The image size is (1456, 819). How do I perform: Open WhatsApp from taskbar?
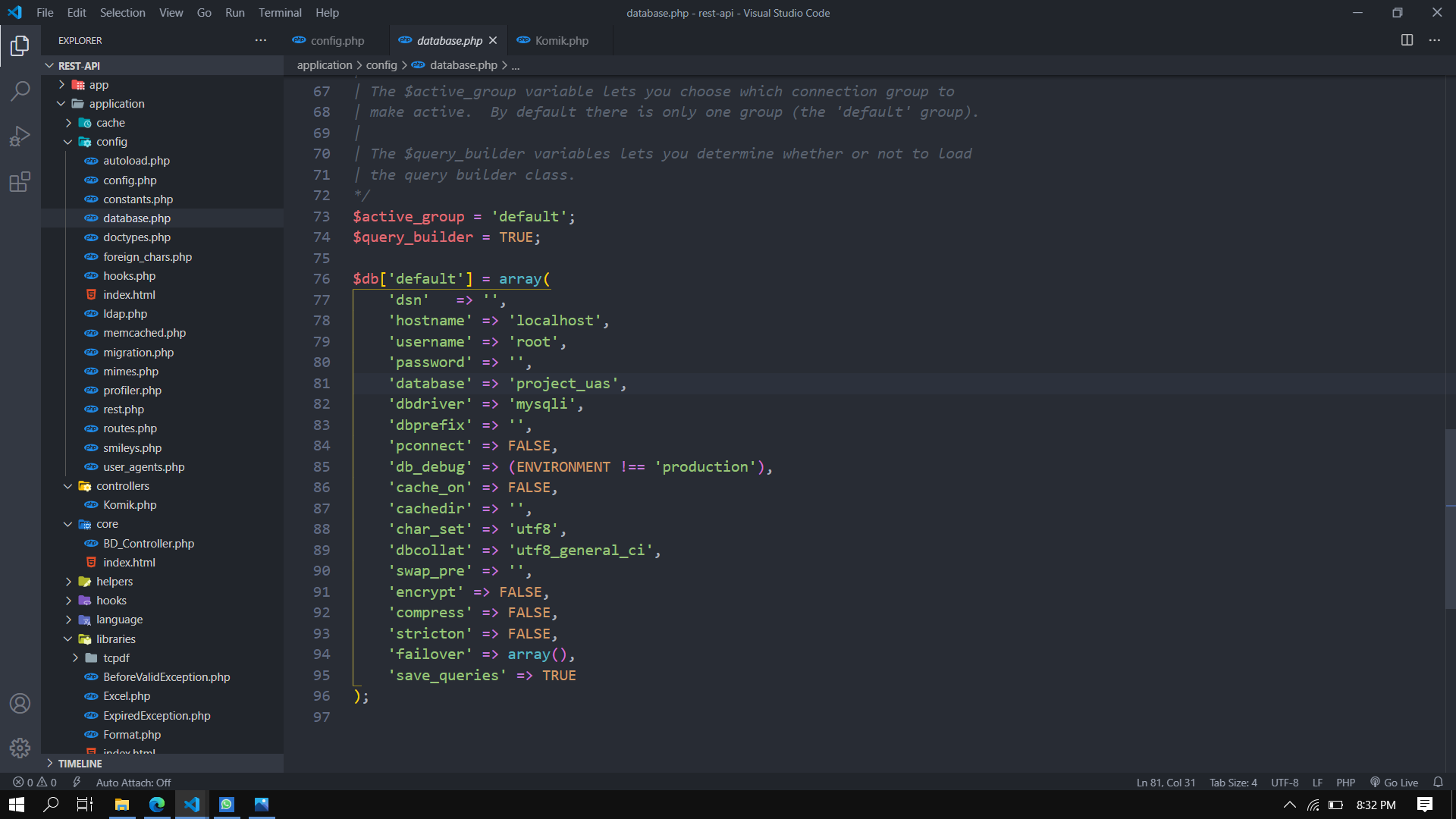point(227,805)
